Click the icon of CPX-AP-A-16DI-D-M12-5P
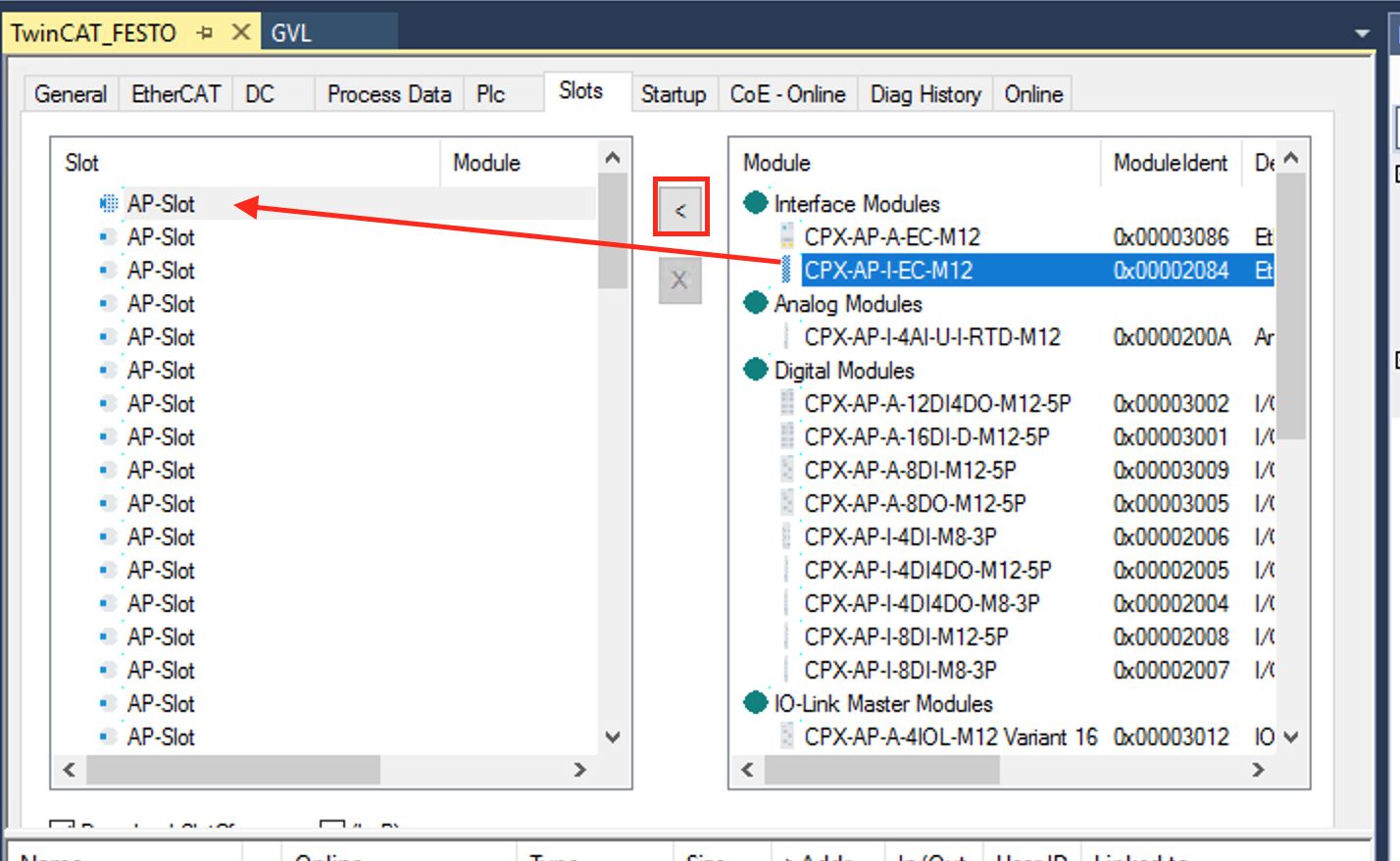Screen dimensions: 1400x861 (786, 436)
